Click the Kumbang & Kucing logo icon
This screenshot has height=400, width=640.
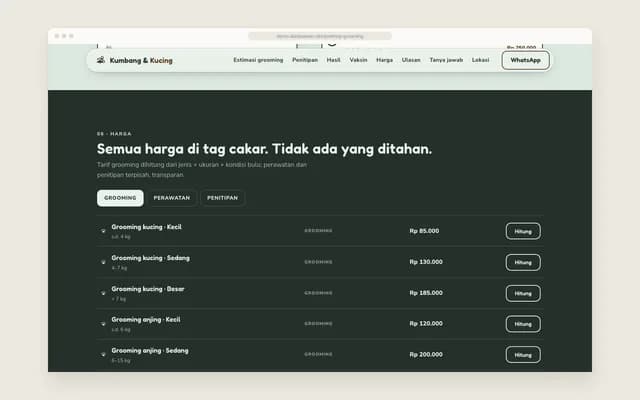click(101, 60)
